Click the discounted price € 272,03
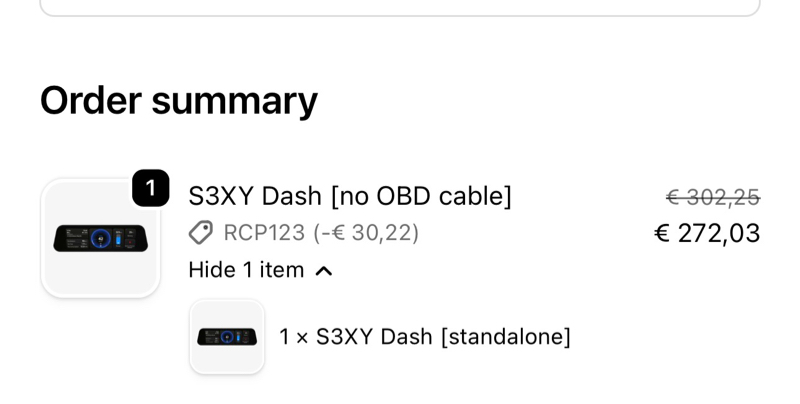Viewport: 800px width, 404px height. pyautogui.click(x=707, y=234)
